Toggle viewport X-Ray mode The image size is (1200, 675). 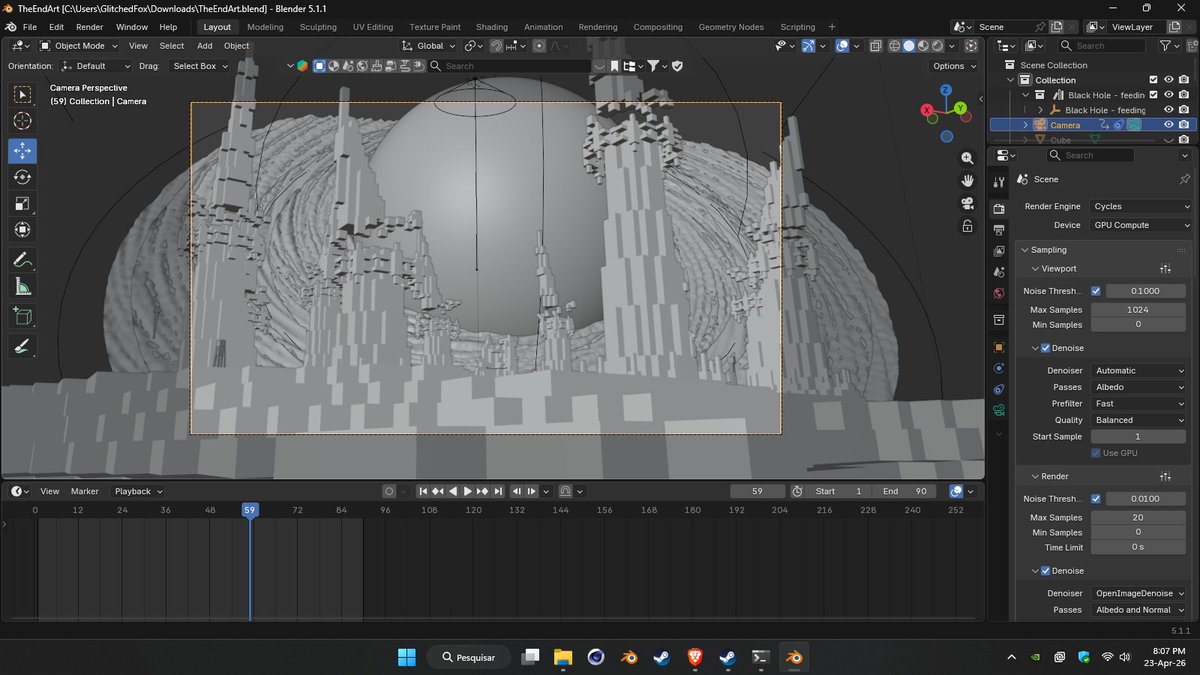click(875, 46)
